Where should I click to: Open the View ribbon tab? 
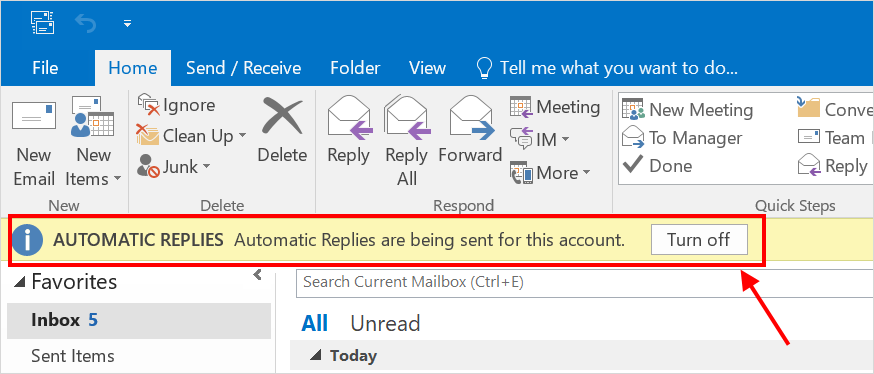(x=428, y=68)
